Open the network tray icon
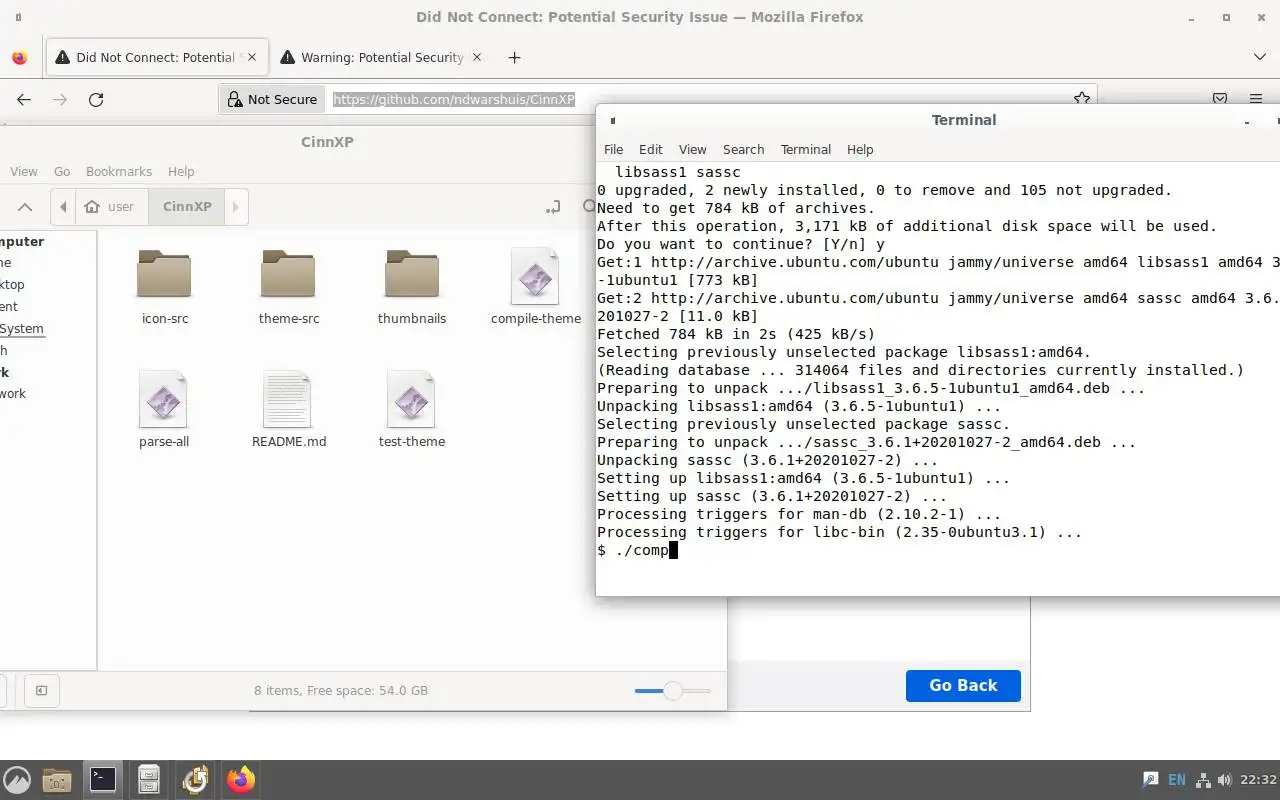This screenshot has width=1280, height=800. [x=1204, y=780]
